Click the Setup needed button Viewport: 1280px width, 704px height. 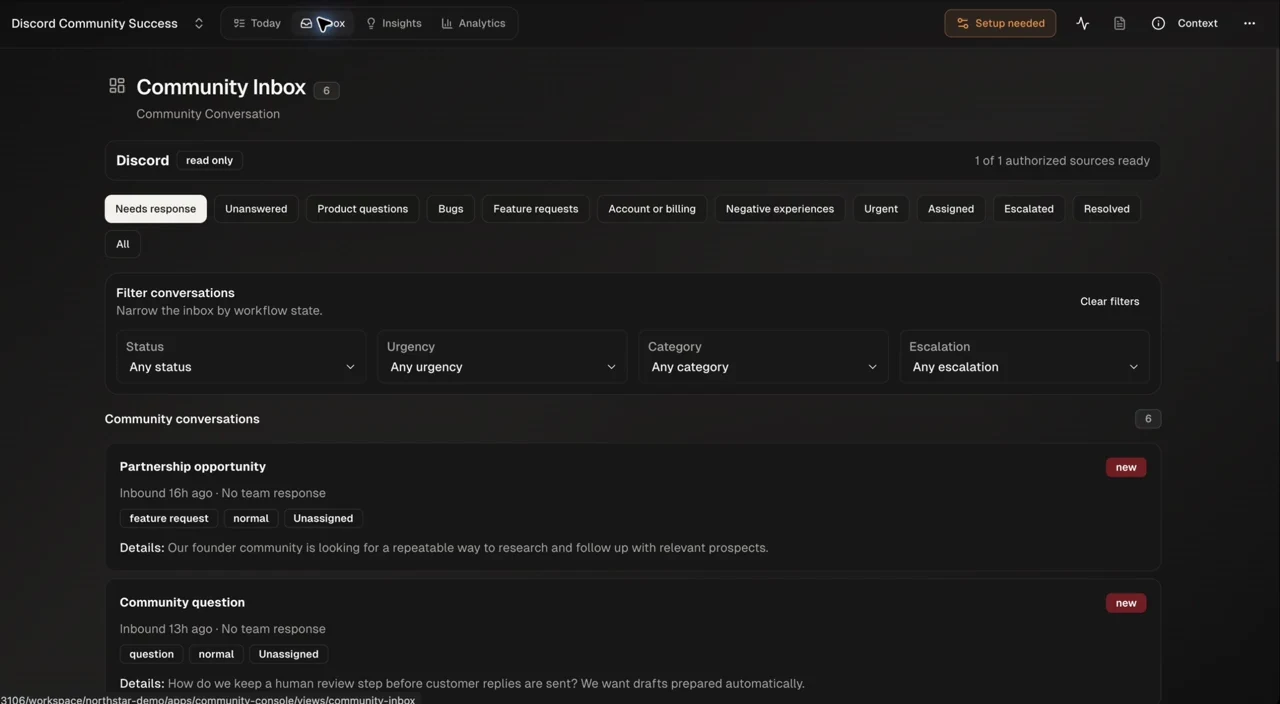pyautogui.click(x=1000, y=23)
